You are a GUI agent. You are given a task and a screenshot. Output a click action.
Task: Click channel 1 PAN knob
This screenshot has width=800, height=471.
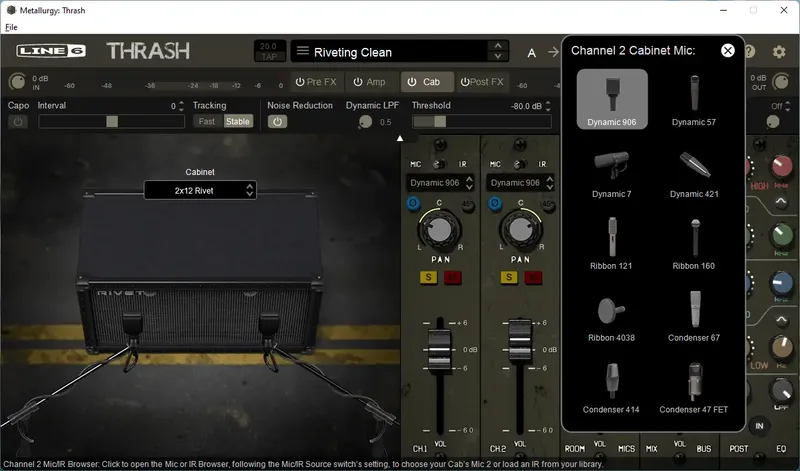click(439, 230)
